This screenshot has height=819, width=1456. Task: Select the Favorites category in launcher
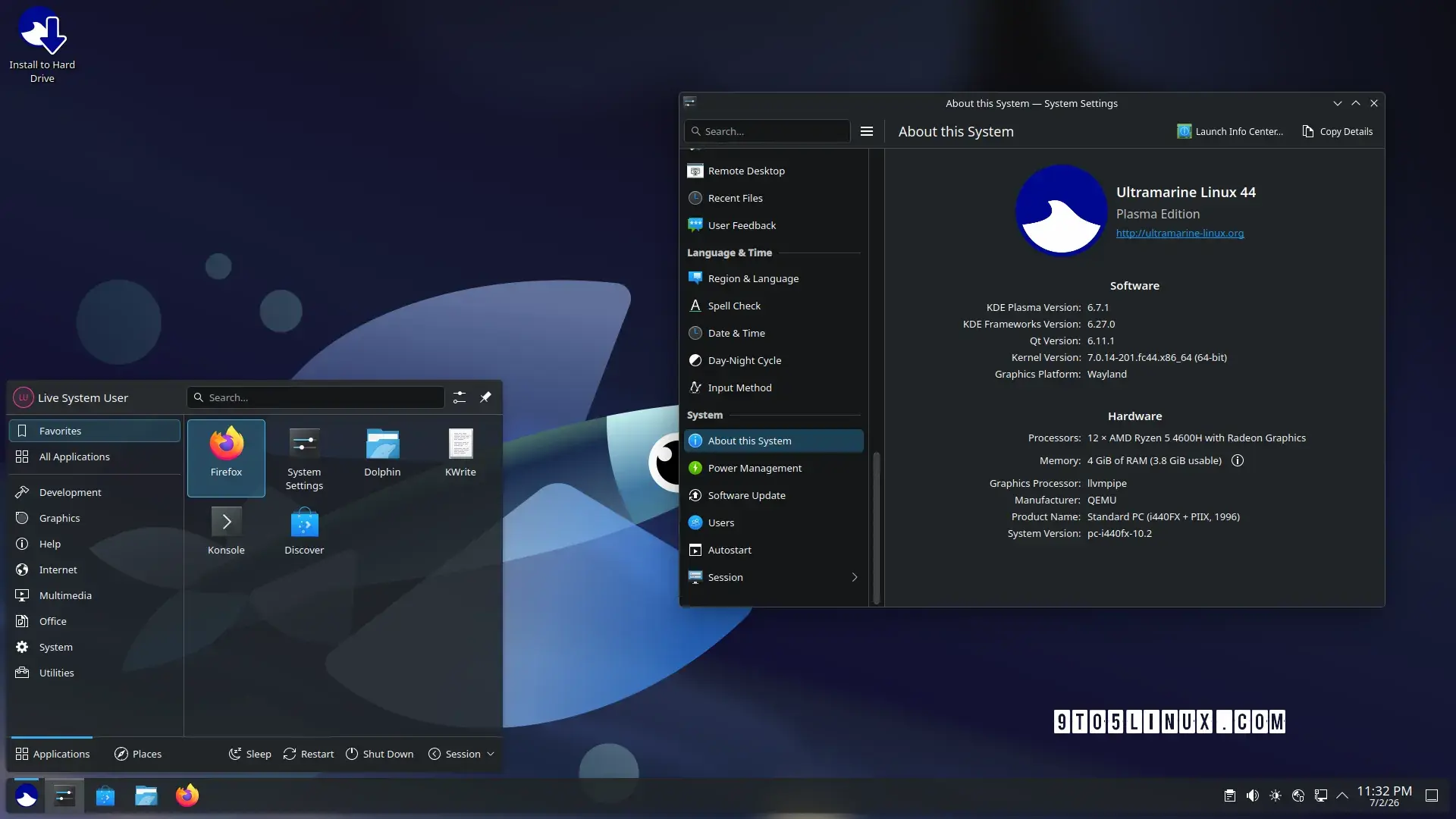coord(95,431)
